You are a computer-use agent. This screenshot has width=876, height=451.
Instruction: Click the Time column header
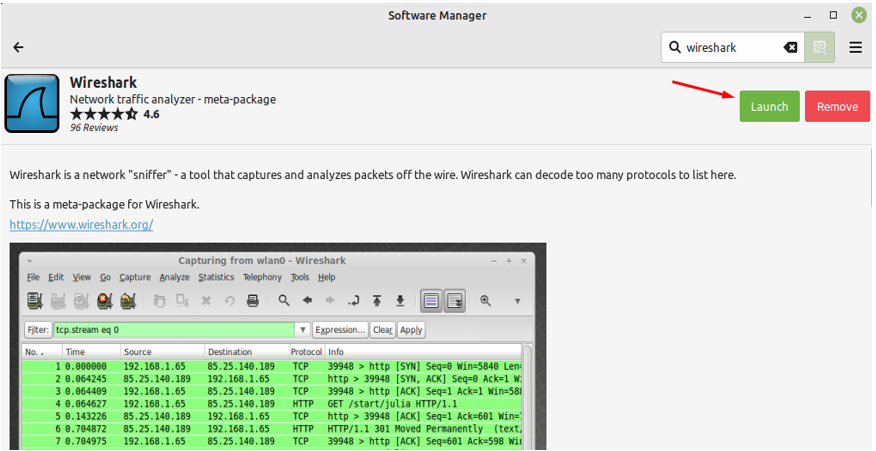tap(91, 352)
